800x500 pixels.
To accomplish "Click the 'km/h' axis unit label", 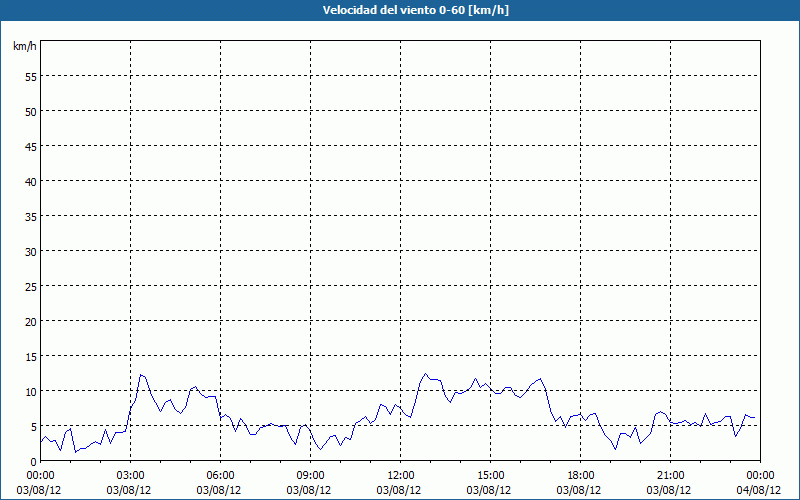I will click(x=24, y=46).
